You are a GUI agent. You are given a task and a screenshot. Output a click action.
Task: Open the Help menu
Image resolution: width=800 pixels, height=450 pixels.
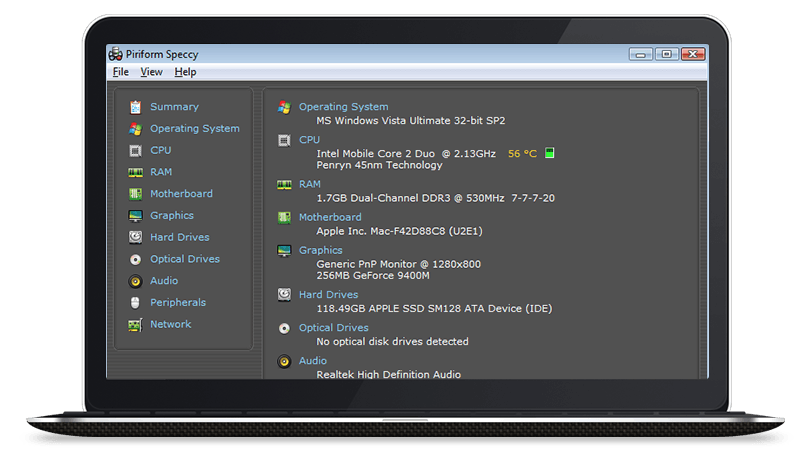click(185, 72)
